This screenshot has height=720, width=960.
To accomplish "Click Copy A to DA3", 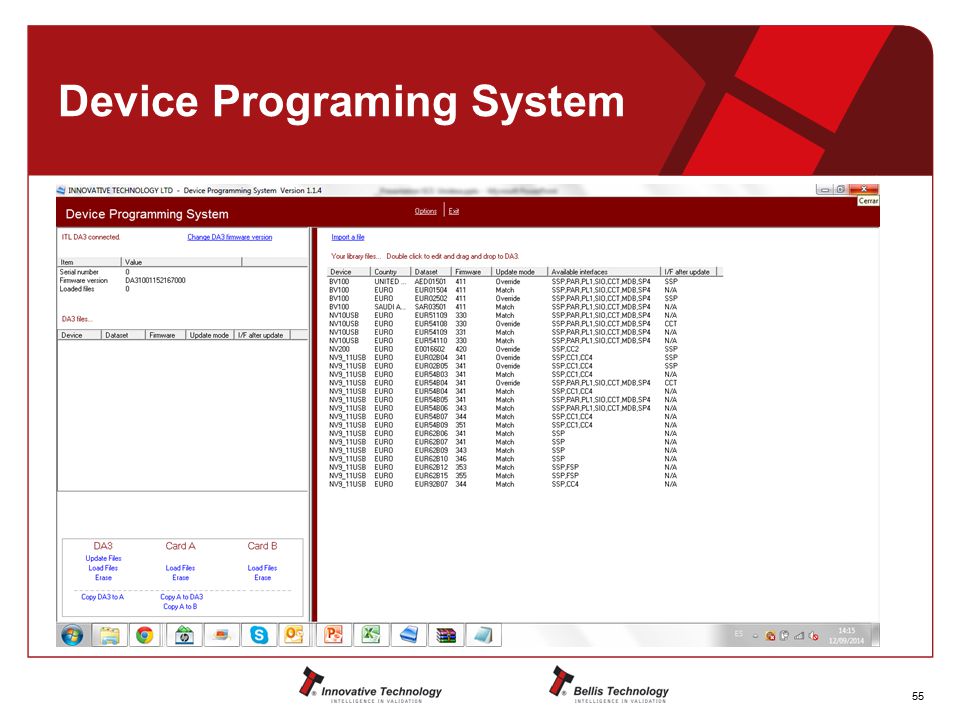I will [x=181, y=597].
